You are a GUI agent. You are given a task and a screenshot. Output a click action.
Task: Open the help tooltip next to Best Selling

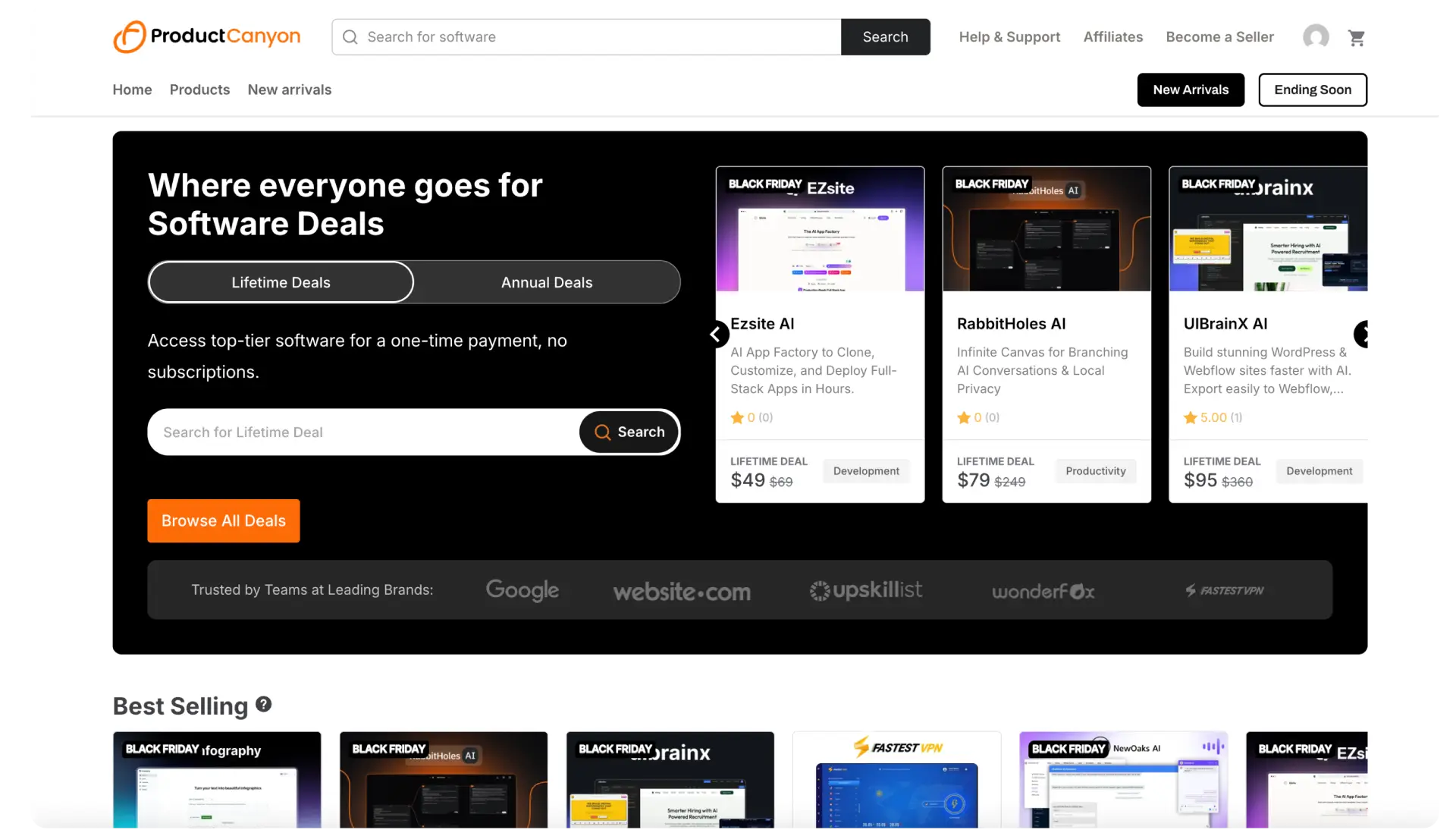pyautogui.click(x=262, y=705)
